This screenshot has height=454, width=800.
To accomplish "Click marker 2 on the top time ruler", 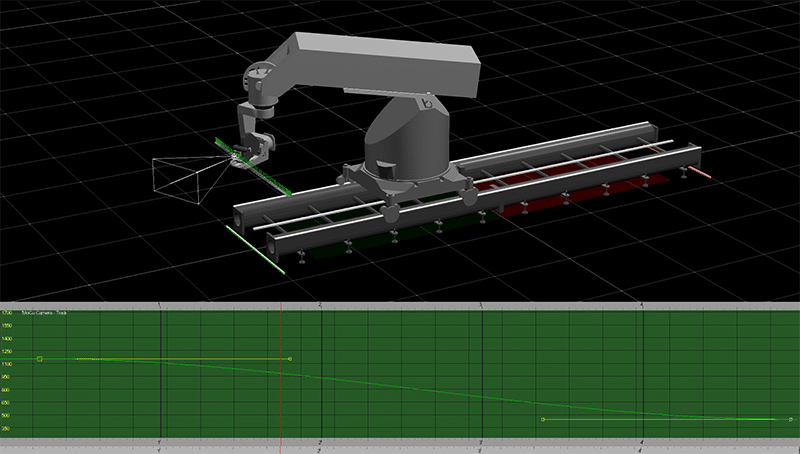I will (320, 303).
